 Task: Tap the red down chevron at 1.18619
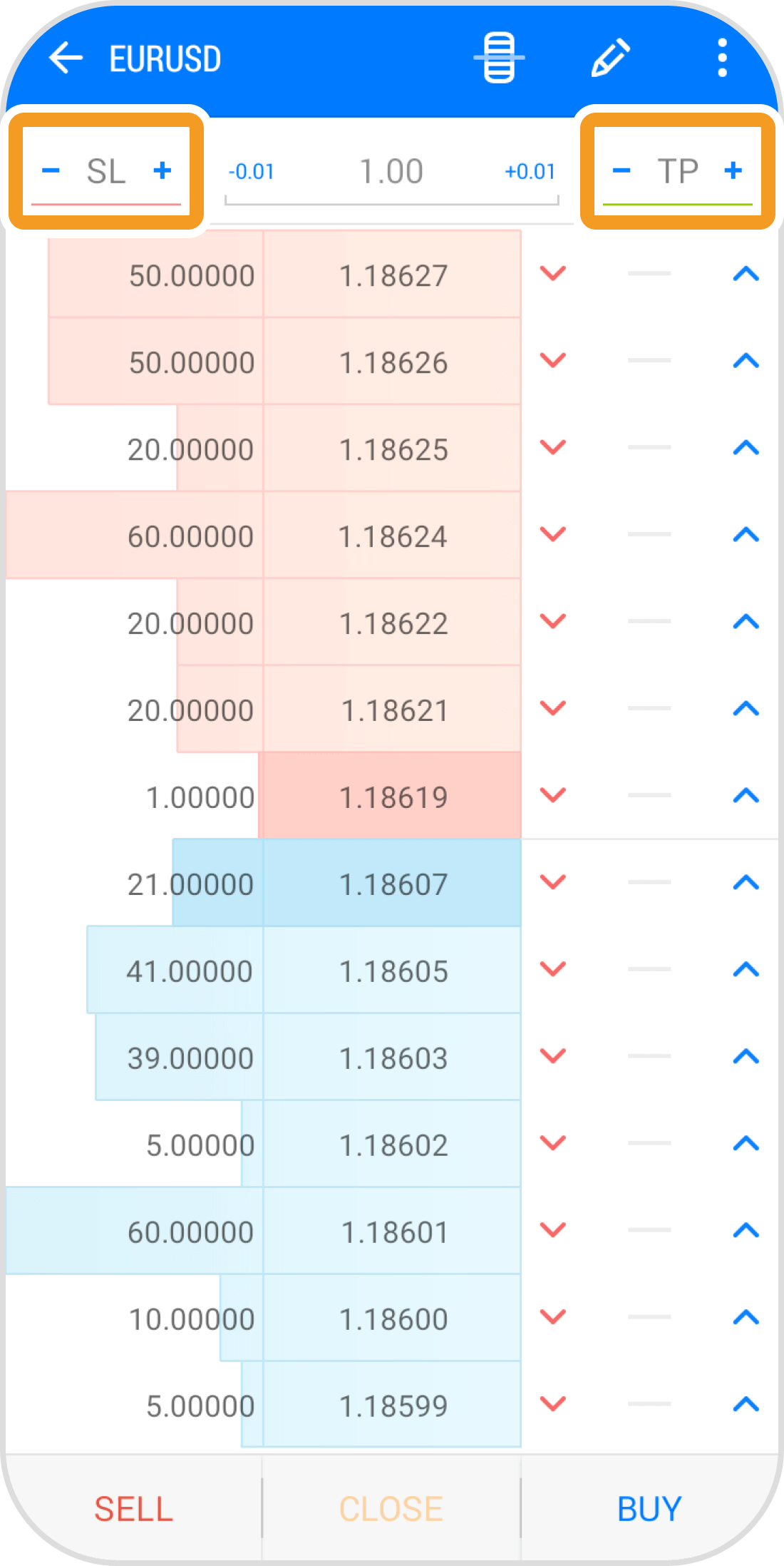click(x=552, y=795)
